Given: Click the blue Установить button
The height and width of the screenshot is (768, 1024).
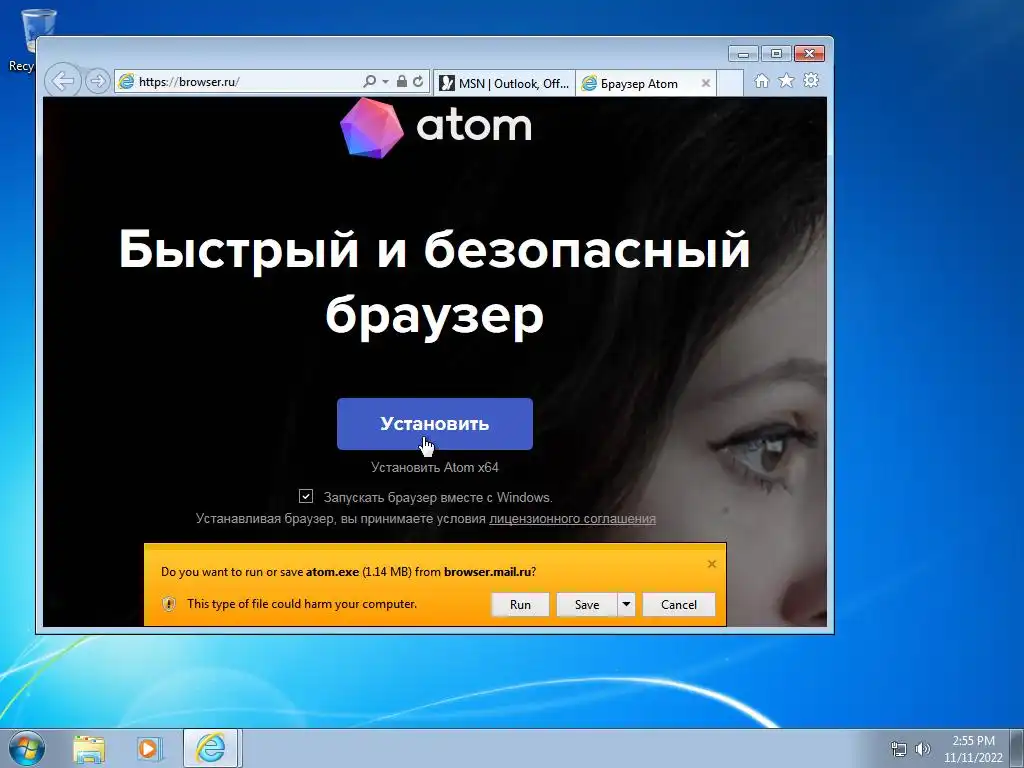Looking at the screenshot, I should tap(435, 424).
